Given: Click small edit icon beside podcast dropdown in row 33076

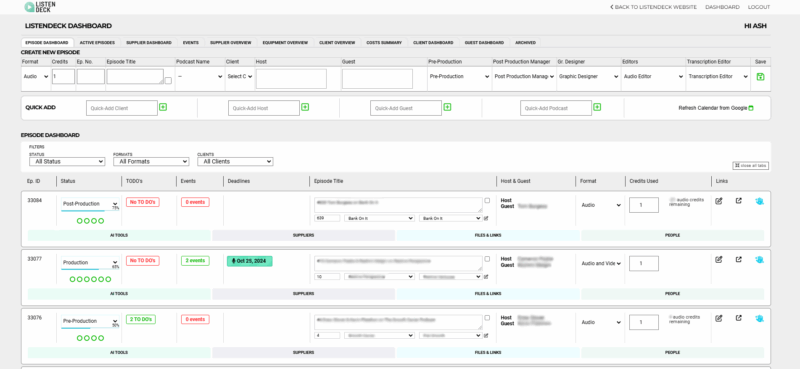Looking at the screenshot, I should tap(486, 335).
